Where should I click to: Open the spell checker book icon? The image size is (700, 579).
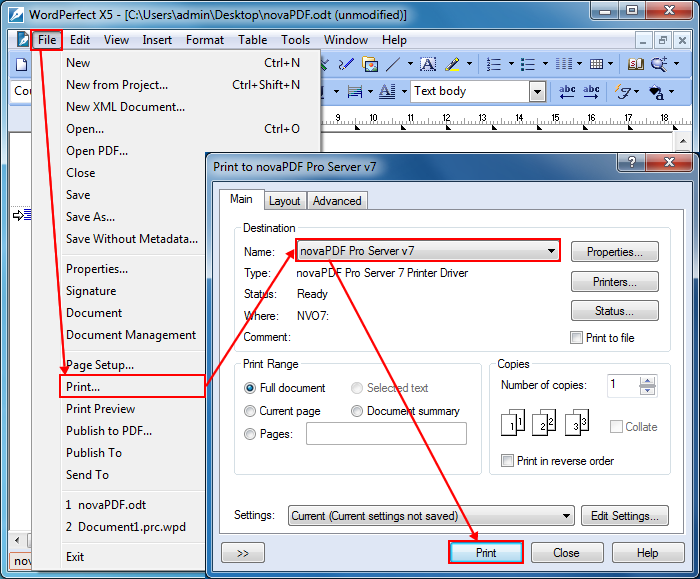click(636, 64)
